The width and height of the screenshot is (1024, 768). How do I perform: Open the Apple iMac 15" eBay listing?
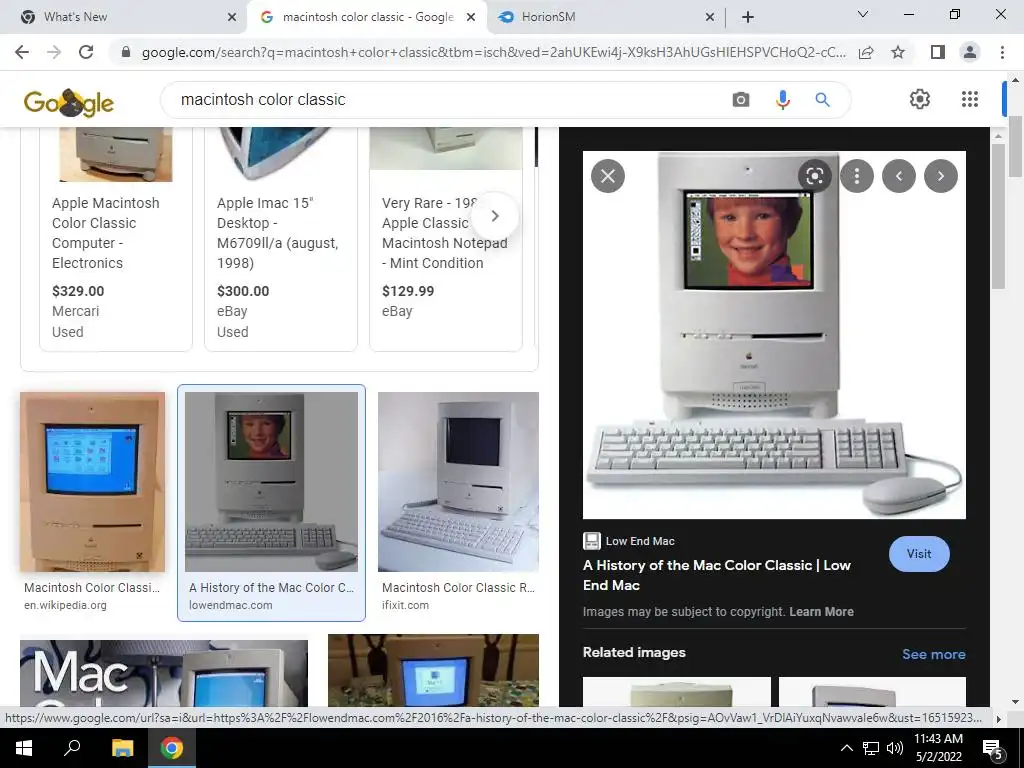pyautogui.click(x=281, y=240)
